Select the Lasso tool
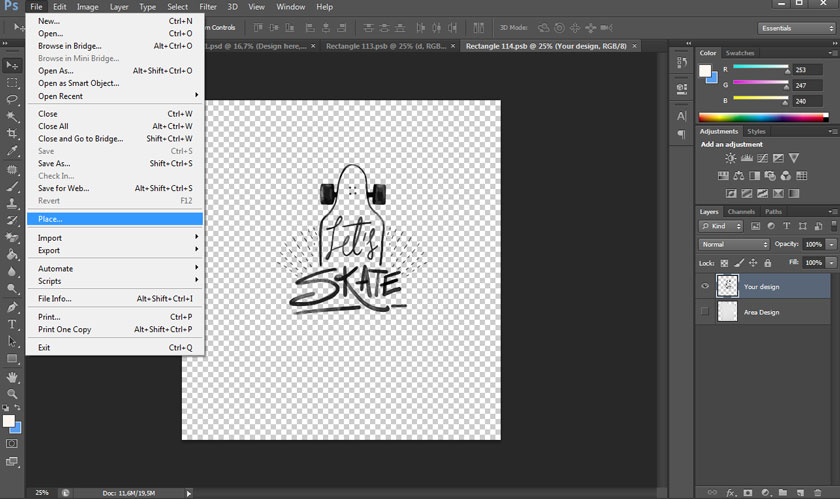This screenshot has width=840, height=499. [13, 99]
